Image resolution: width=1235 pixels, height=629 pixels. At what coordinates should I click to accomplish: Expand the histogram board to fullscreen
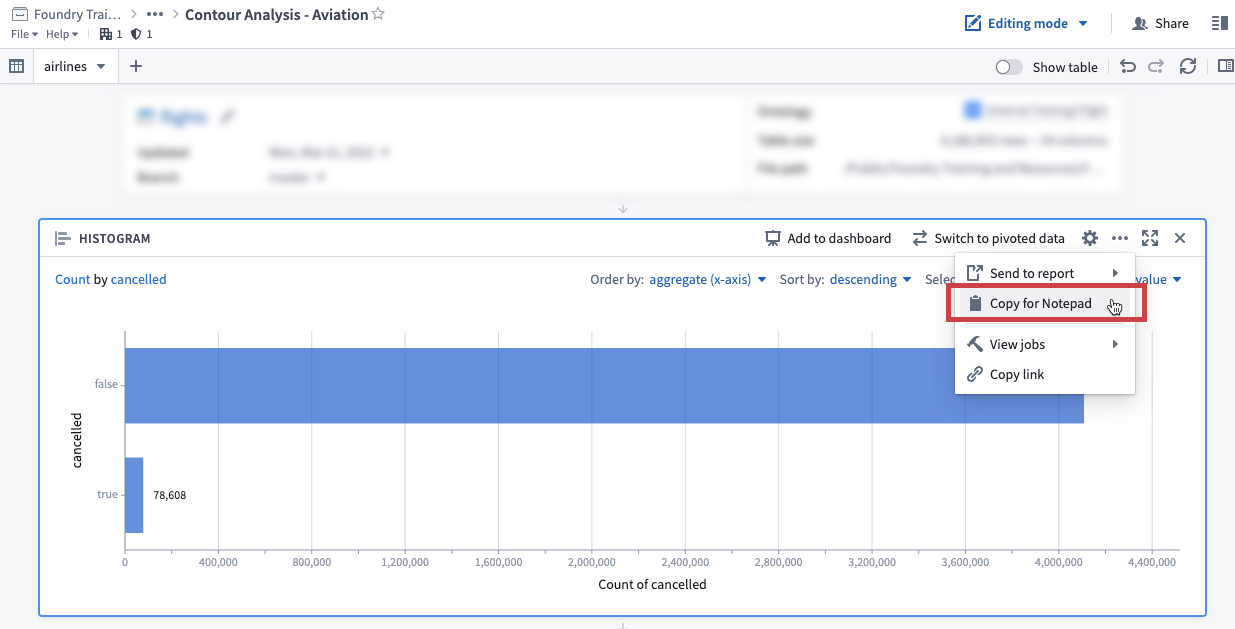(x=1150, y=238)
